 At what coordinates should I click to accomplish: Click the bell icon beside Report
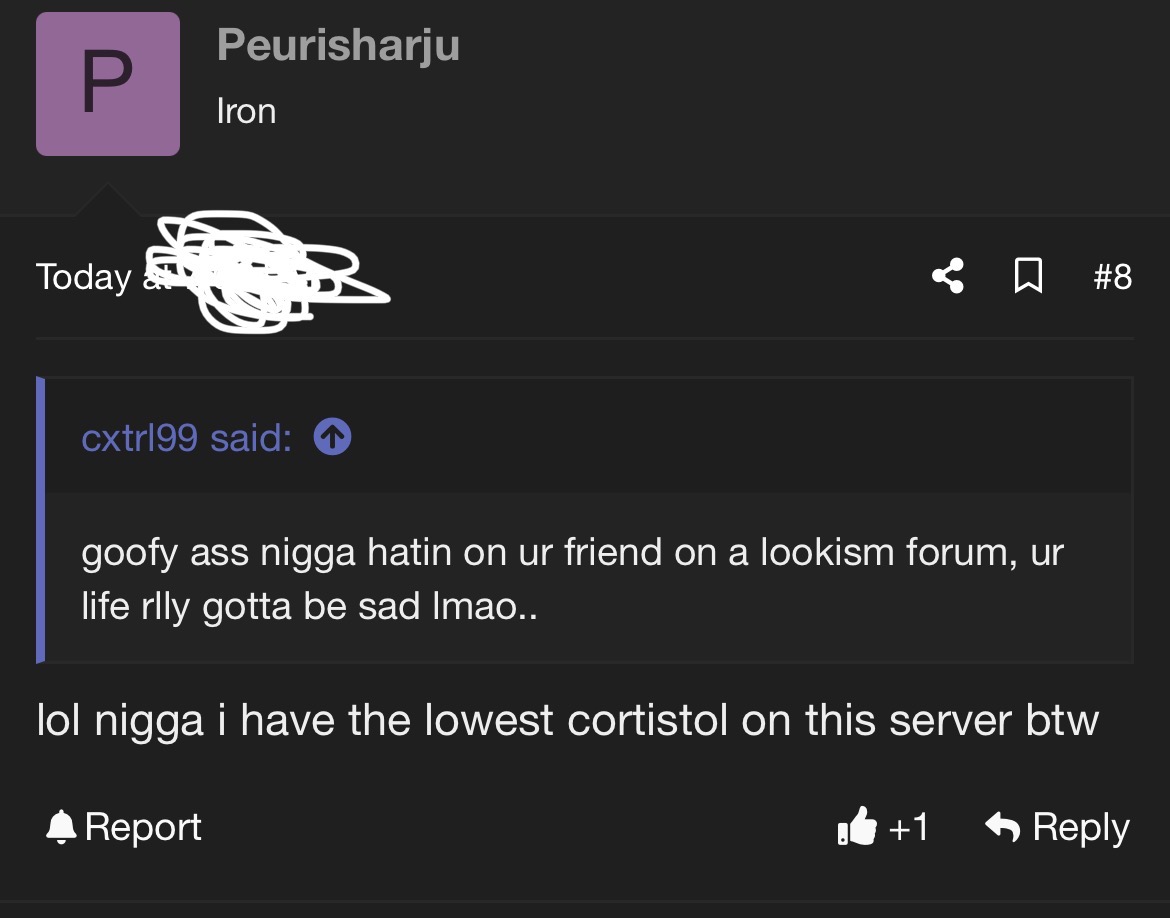(61, 827)
